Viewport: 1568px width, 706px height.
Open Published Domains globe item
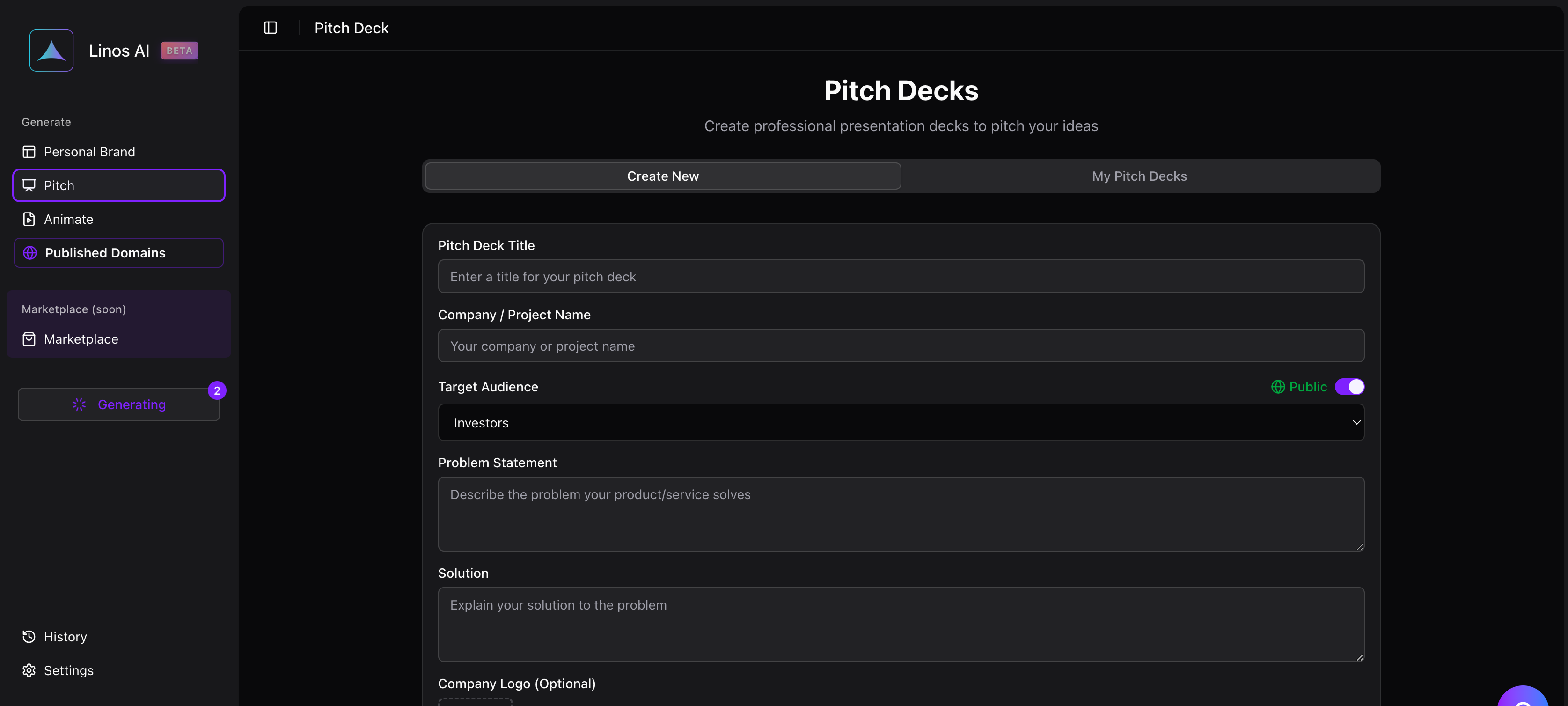click(119, 253)
